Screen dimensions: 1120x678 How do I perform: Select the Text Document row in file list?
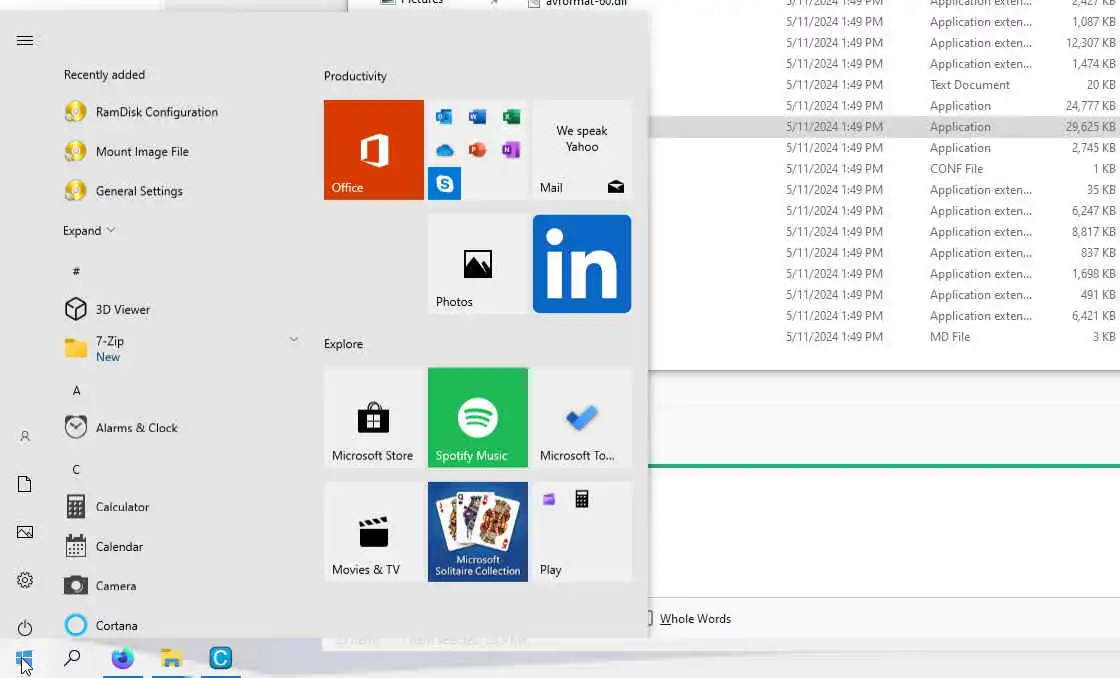[884, 84]
